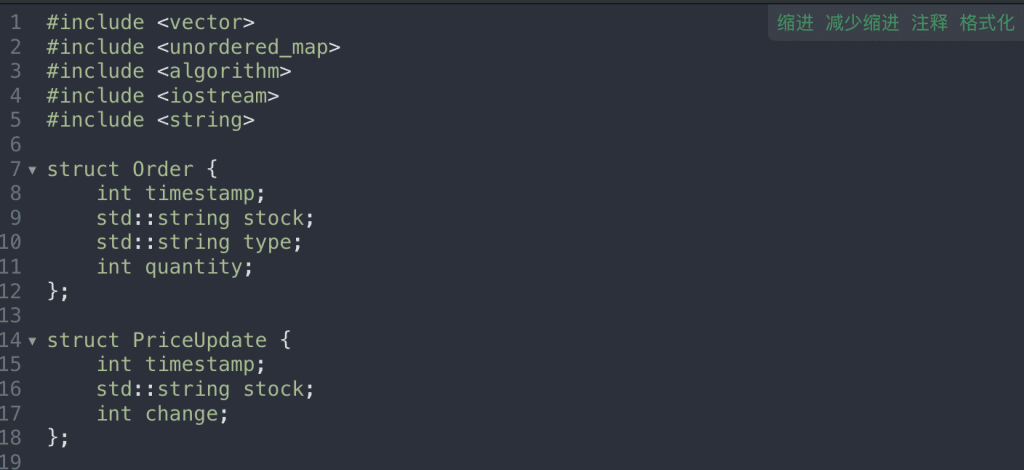The image size is (1024, 470).
Task: Select line number 12 in the gutter
Action: [11, 291]
